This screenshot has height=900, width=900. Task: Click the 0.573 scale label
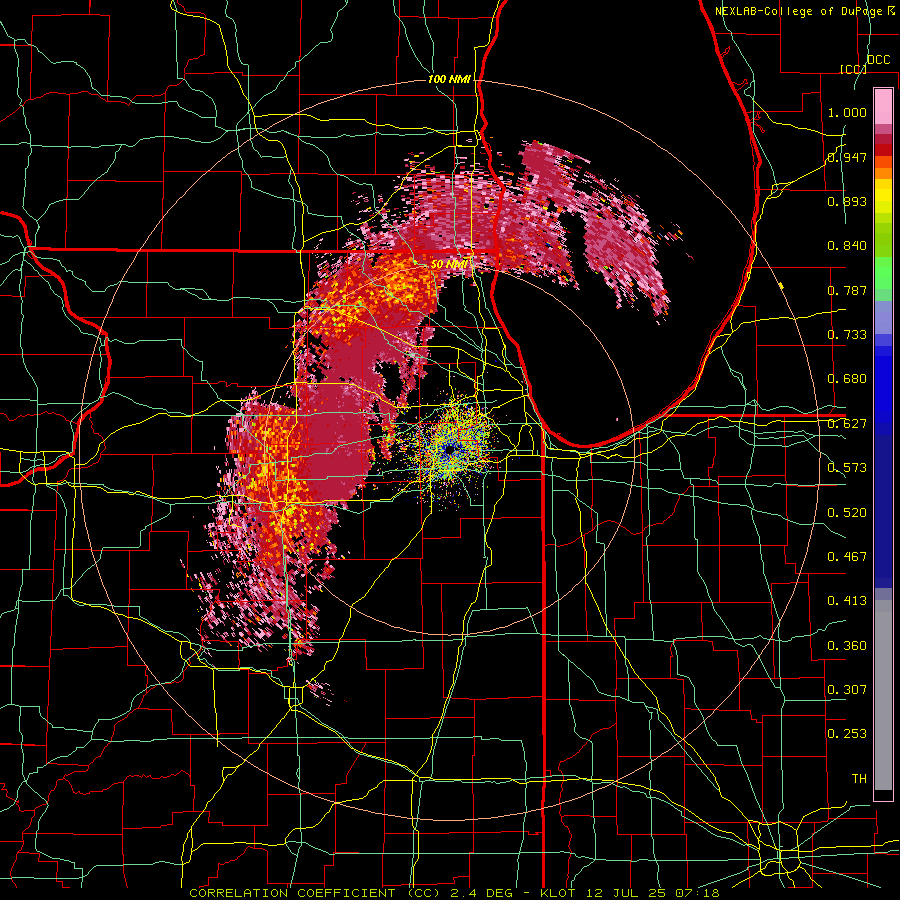(847, 468)
